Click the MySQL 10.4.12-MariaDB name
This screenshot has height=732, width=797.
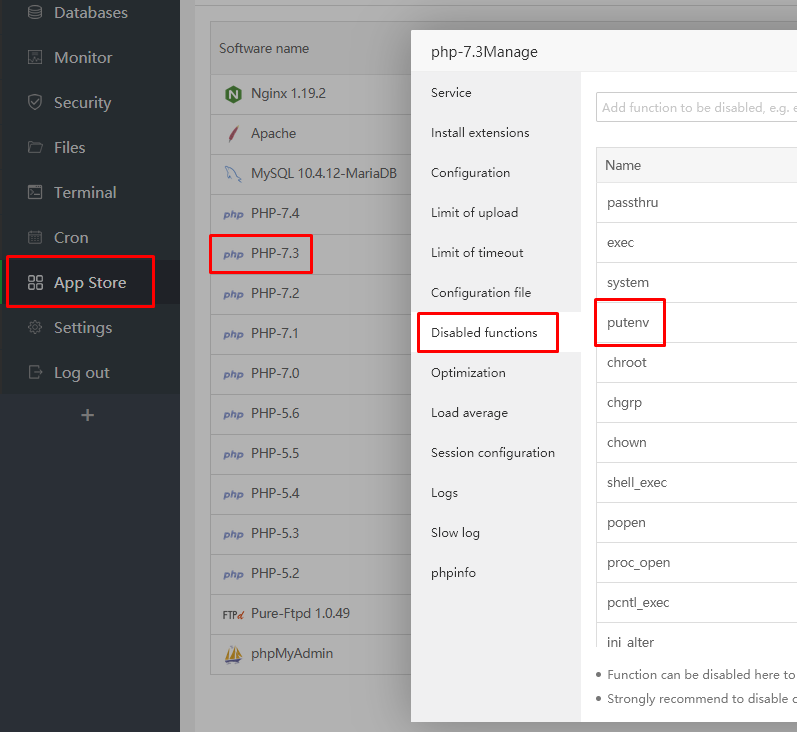click(324, 173)
